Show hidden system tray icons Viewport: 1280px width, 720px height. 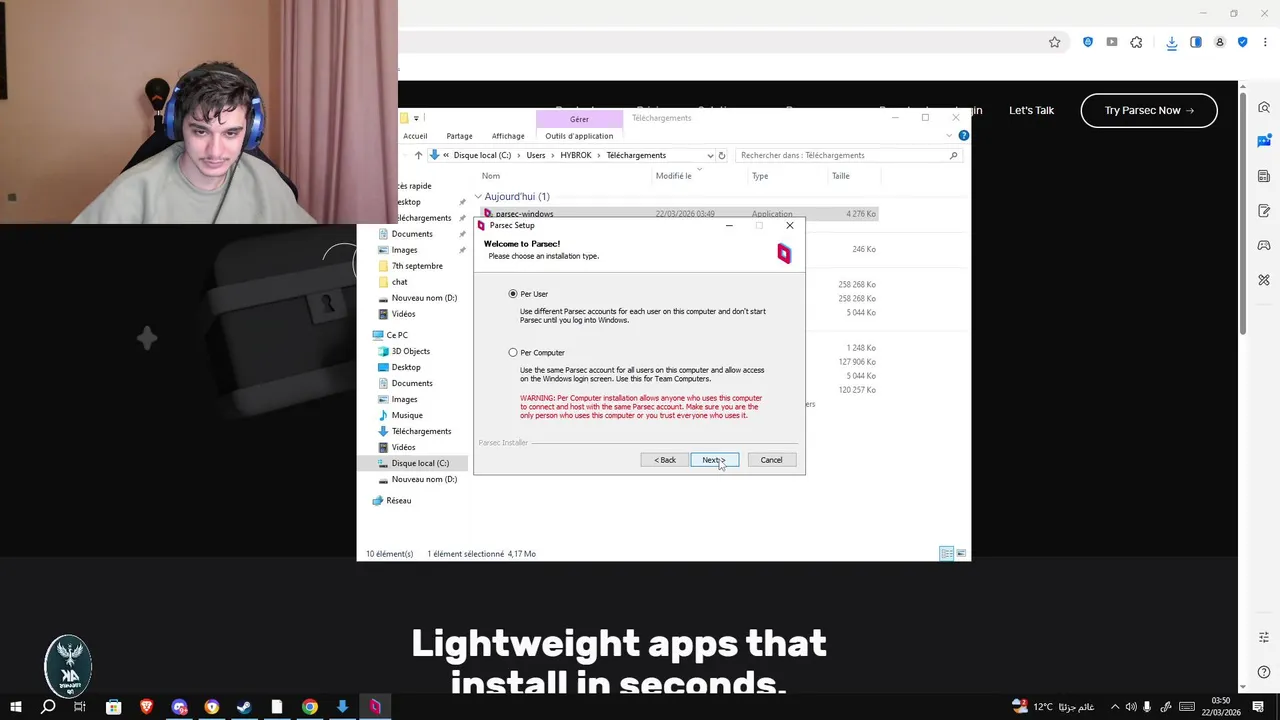coord(1115,707)
